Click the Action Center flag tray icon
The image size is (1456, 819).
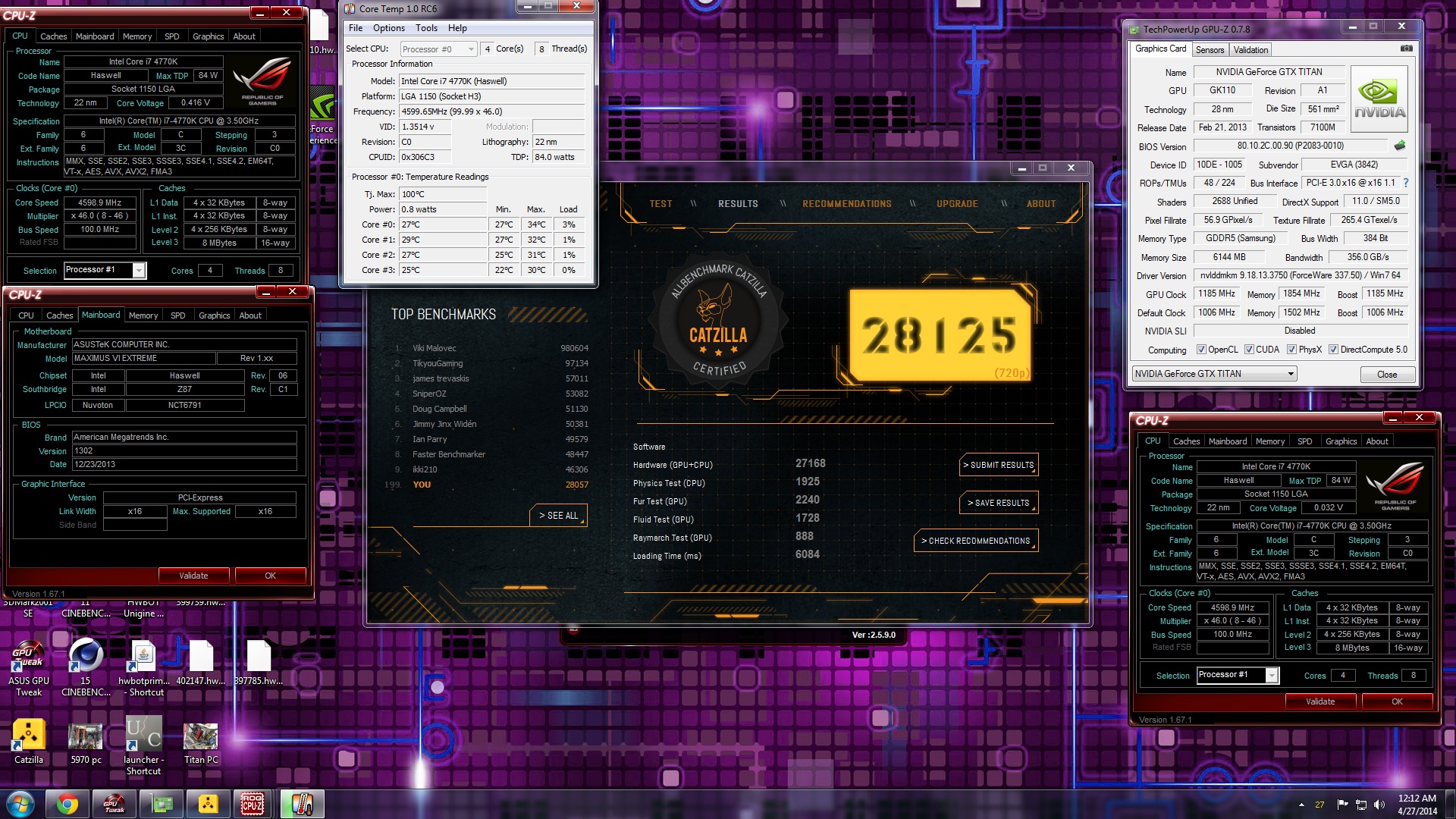(1342, 805)
